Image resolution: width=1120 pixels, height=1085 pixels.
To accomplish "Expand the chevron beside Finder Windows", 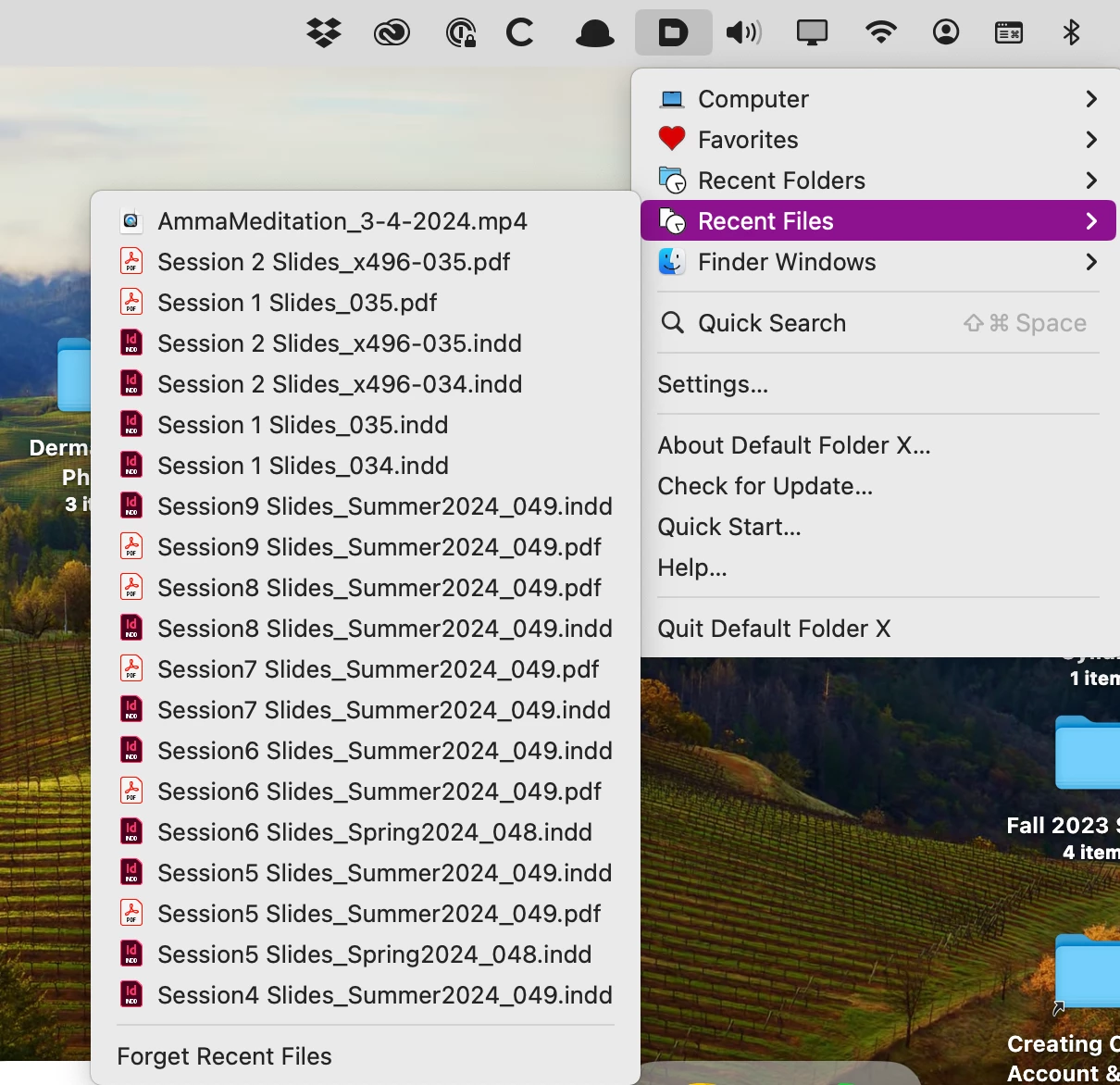I will point(1091,262).
